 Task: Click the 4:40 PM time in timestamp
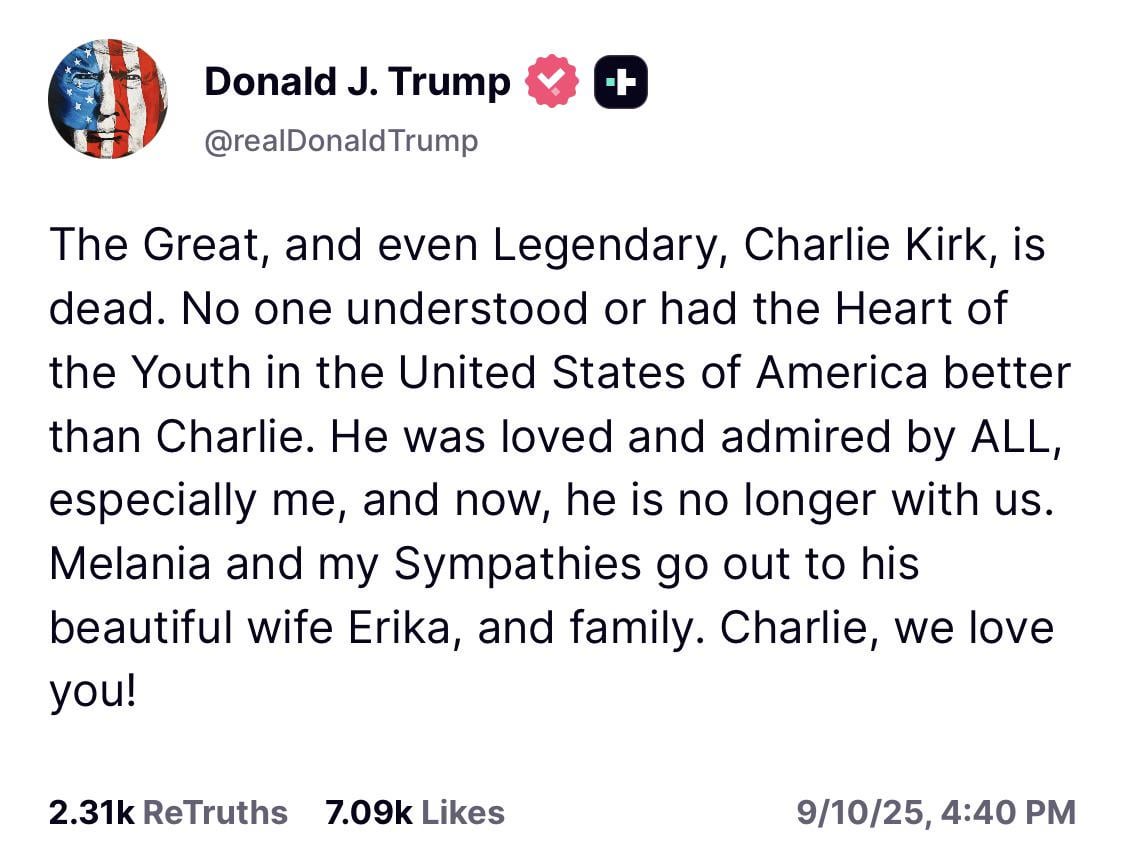pyautogui.click(x=1008, y=813)
